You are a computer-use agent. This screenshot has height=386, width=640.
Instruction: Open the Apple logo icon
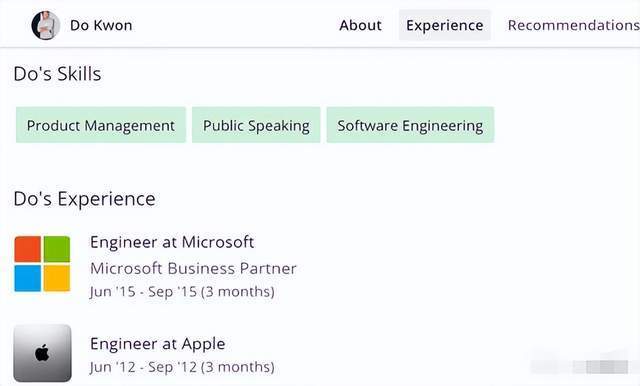(x=42, y=353)
